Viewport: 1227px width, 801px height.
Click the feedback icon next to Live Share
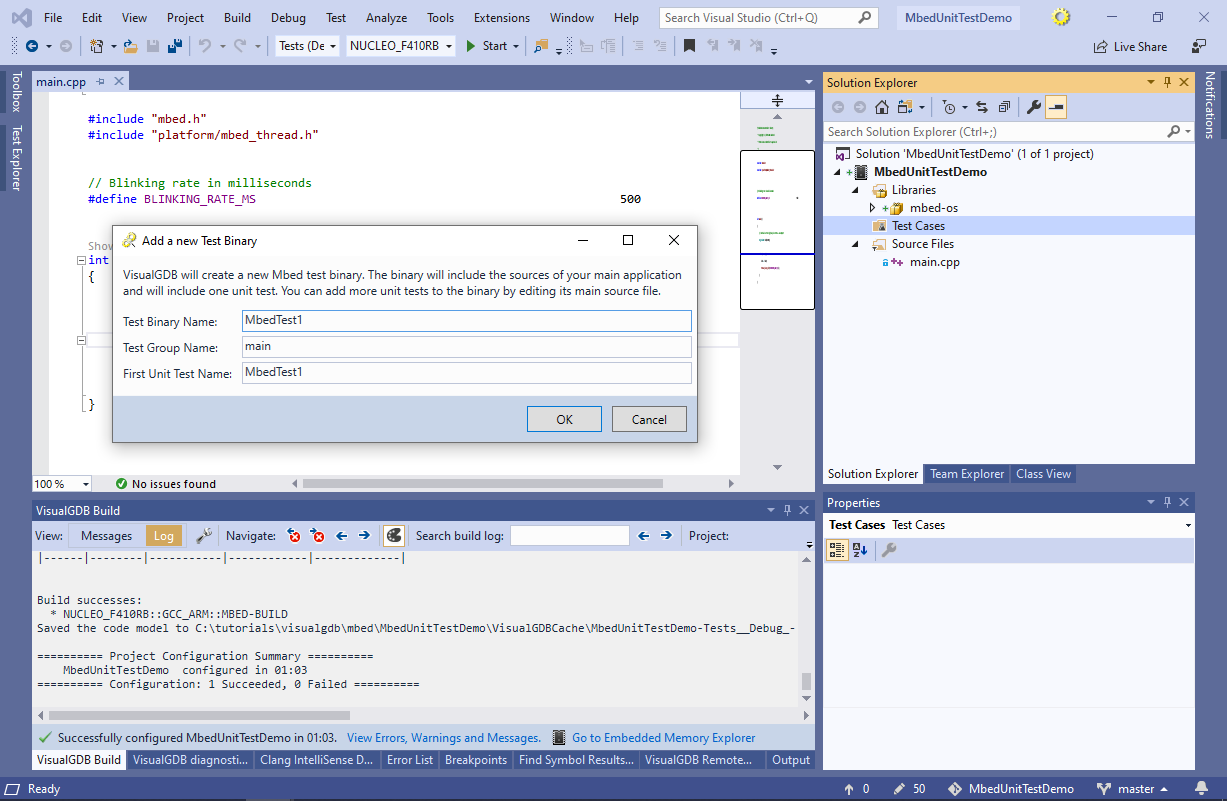[x=1199, y=46]
